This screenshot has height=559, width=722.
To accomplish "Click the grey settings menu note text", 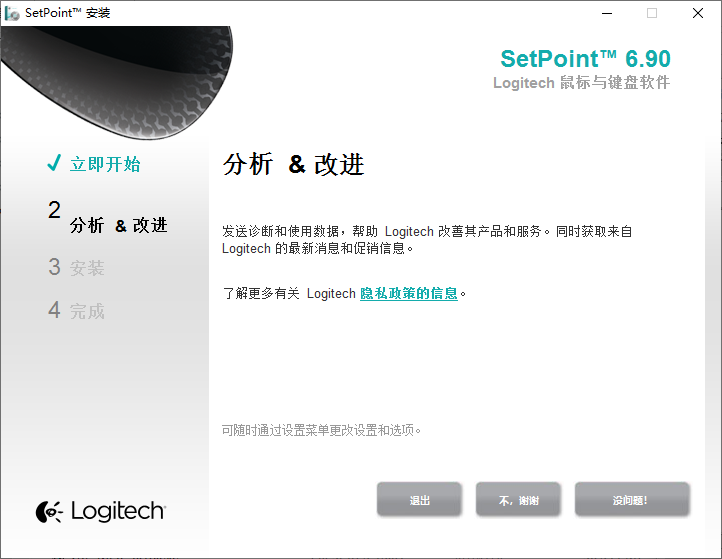I will point(321,431).
